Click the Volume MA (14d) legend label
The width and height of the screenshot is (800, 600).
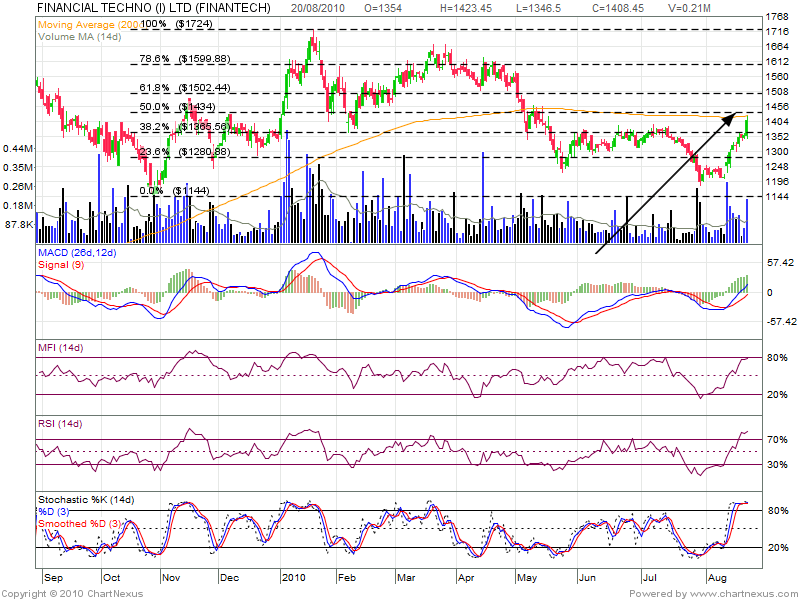pyautogui.click(x=80, y=36)
